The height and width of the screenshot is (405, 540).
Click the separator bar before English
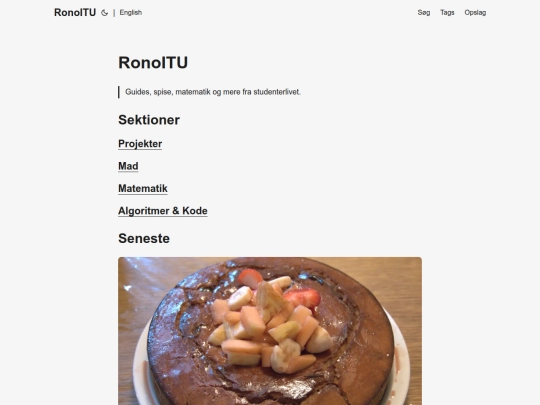pyautogui.click(x=114, y=13)
